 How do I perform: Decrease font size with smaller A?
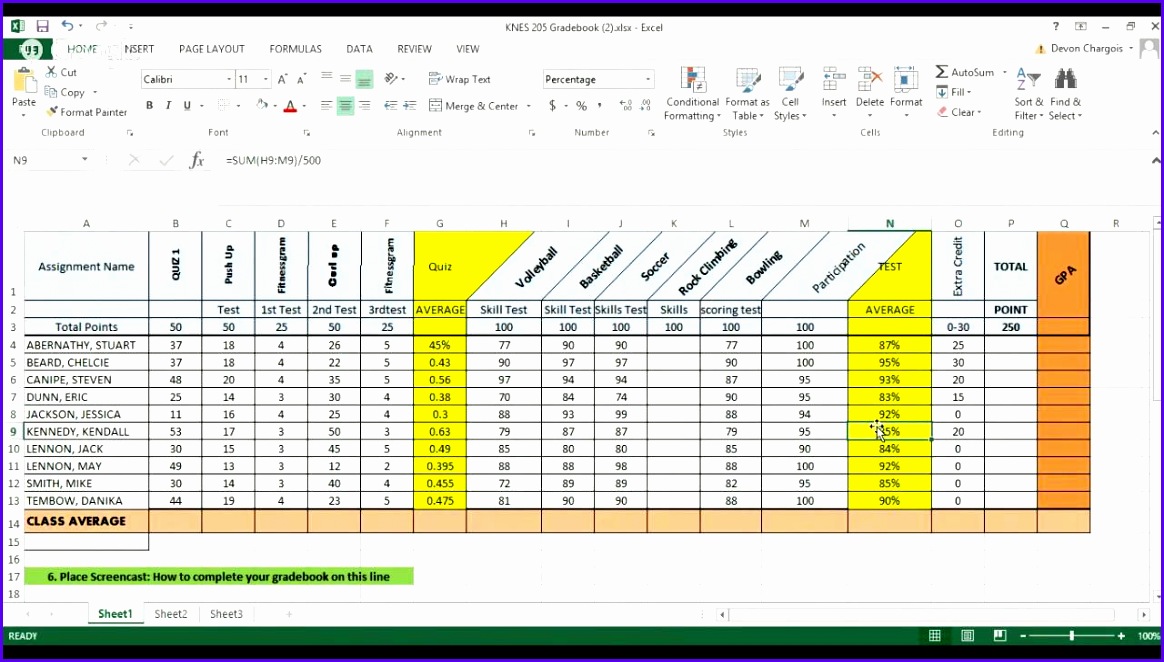301,79
